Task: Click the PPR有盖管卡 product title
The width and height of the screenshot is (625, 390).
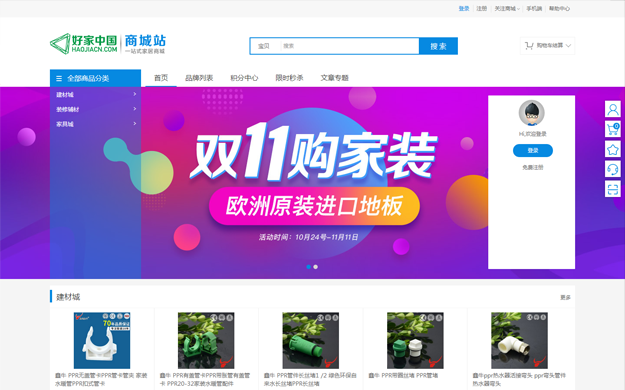Action: [205, 379]
